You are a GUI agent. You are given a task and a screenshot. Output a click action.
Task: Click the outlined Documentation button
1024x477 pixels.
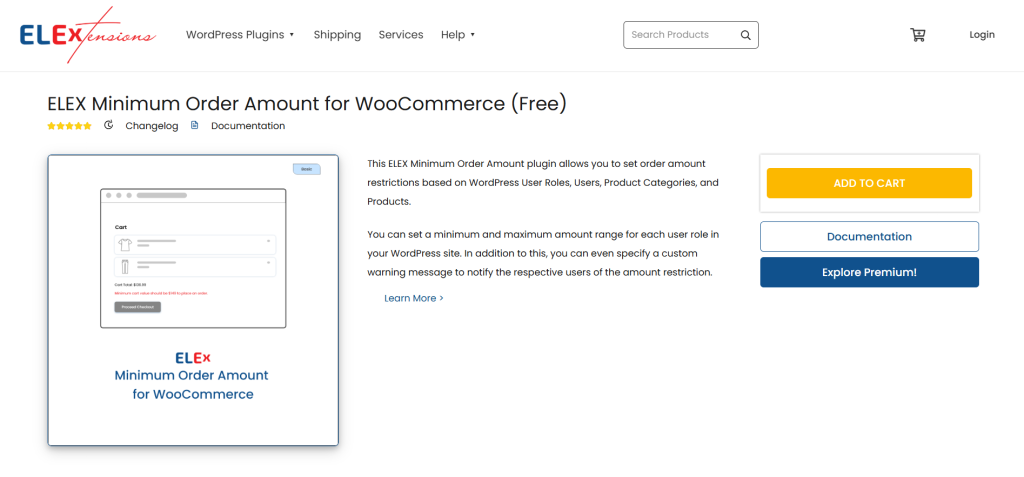(869, 237)
